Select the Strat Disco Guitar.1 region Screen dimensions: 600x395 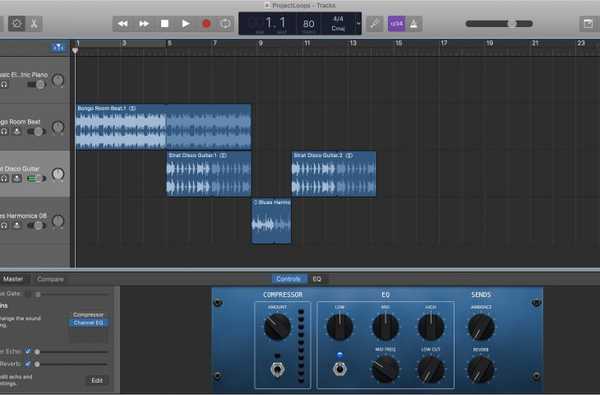tap(209, 174)
